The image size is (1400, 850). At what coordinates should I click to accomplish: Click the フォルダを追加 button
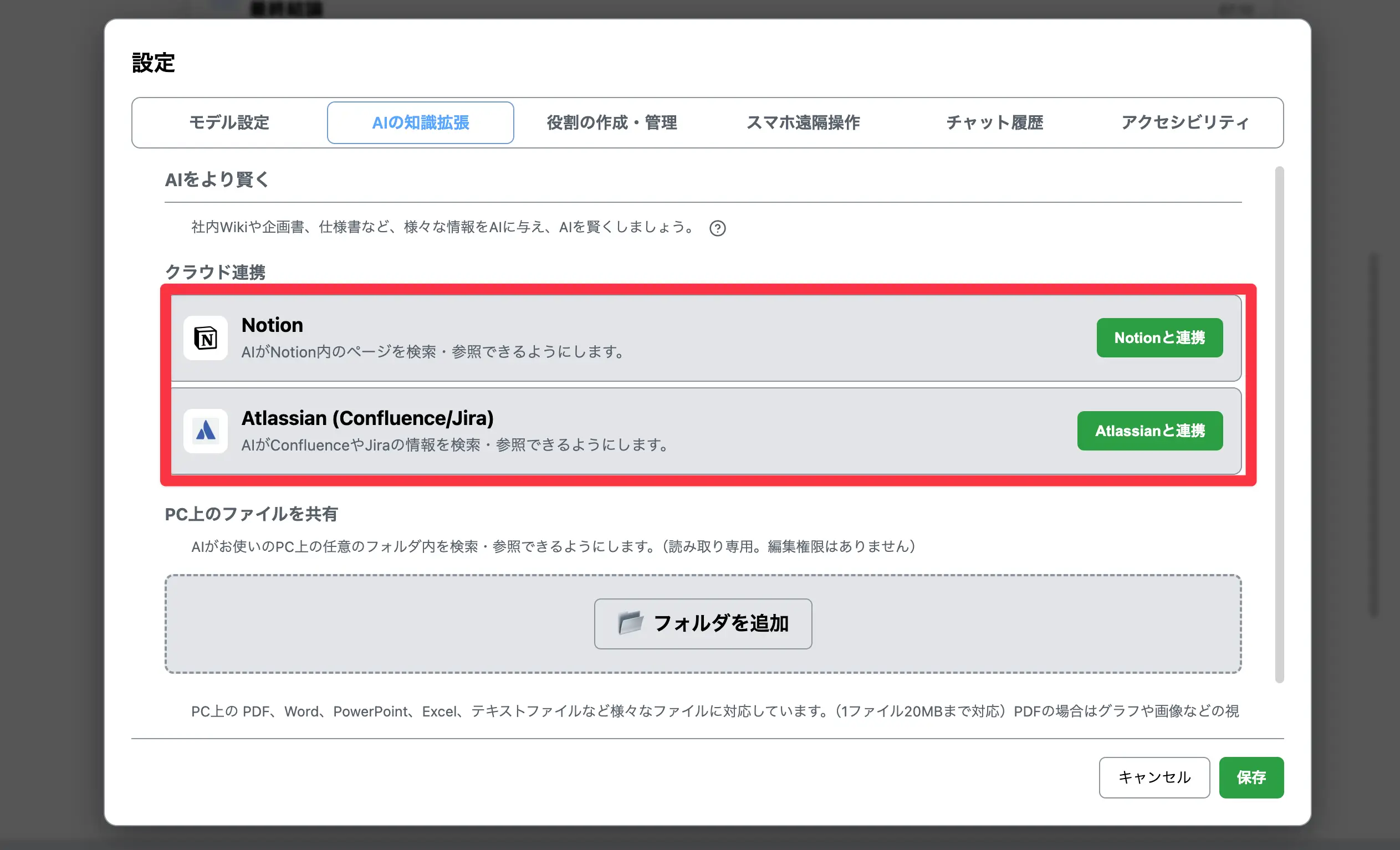(703, 623)
